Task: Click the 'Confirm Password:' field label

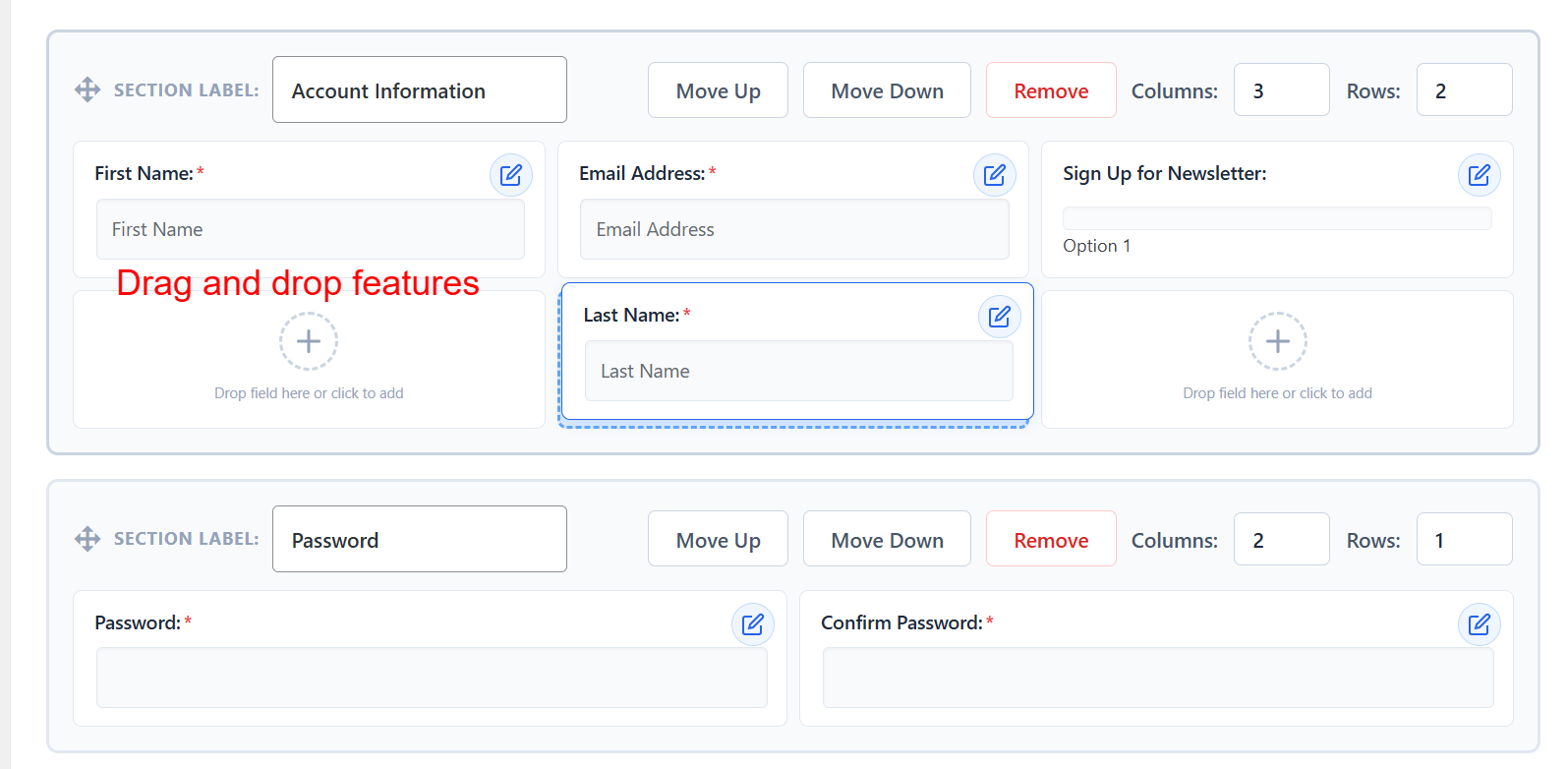Action: pyautogui.click(x=901, y=622)
